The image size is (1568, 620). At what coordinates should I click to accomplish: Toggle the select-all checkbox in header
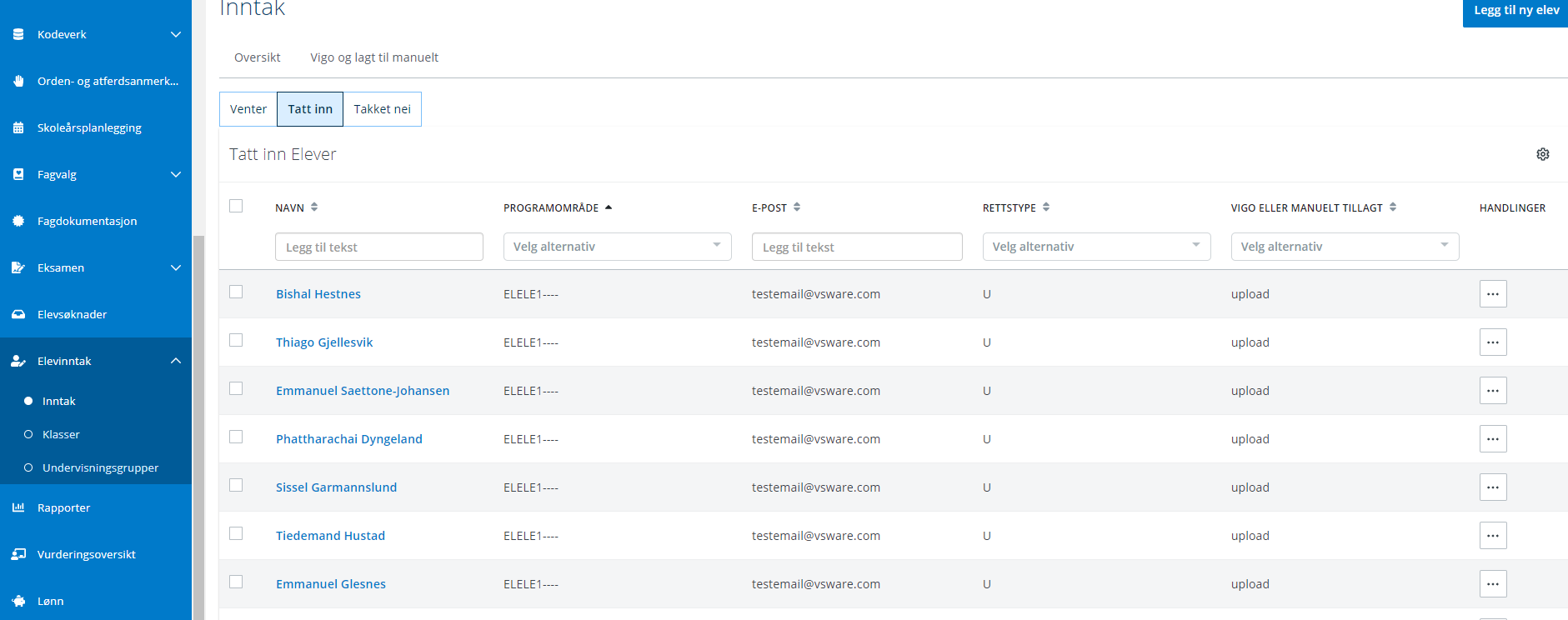(x=236, y=206)
